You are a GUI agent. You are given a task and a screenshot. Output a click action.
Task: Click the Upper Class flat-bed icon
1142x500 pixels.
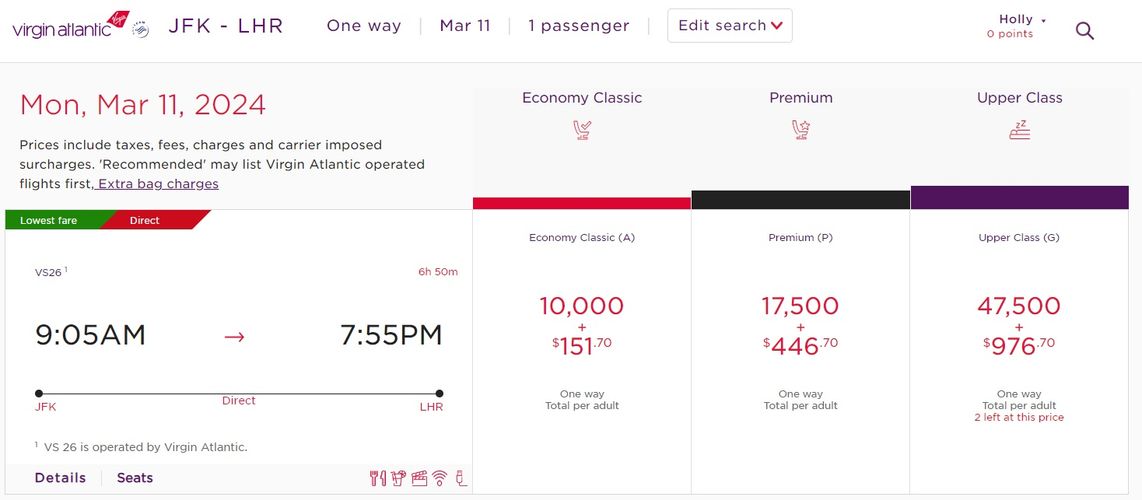pyautogui.click(x=1019, y=130)
